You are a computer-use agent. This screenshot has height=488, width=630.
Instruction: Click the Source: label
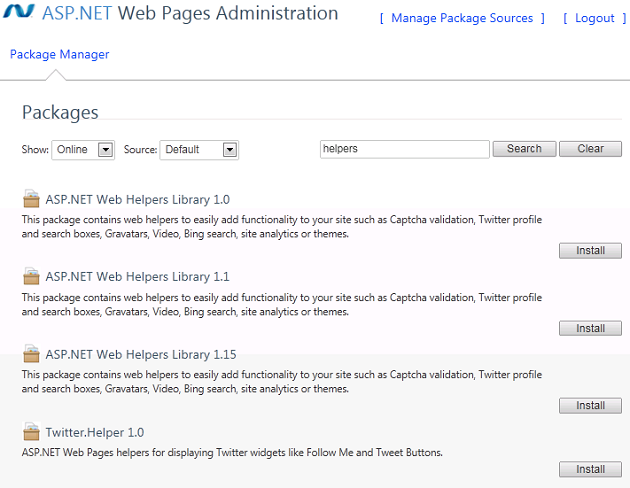pos(140,150)
